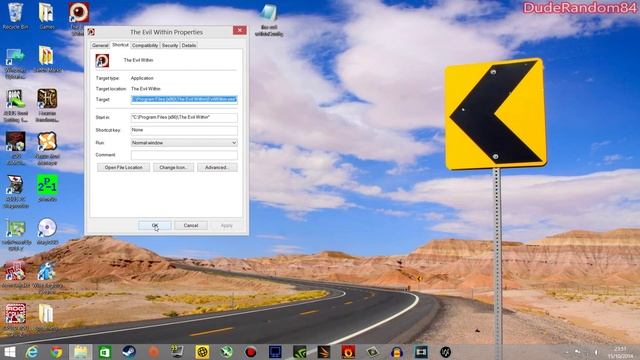Launch Google Chrome from taskbar
Image resolution: width=640 pixels, height=360 pixels.
[56, 352]
